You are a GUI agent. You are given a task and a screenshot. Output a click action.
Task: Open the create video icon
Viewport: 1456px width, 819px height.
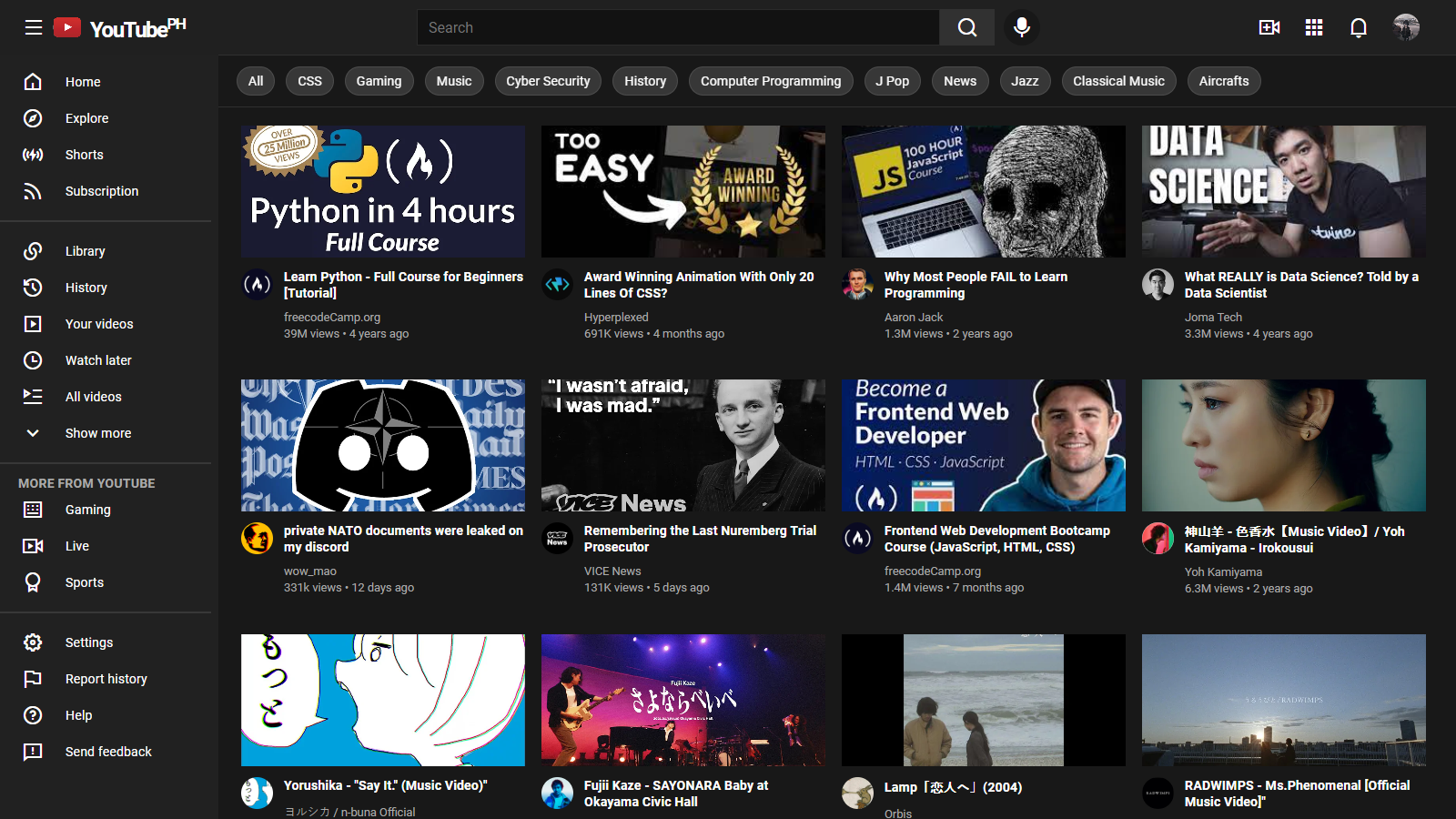[1269, 27]
